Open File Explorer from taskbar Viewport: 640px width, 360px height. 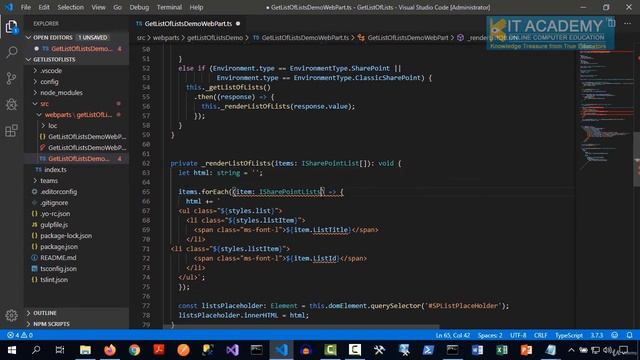point(85,350)
